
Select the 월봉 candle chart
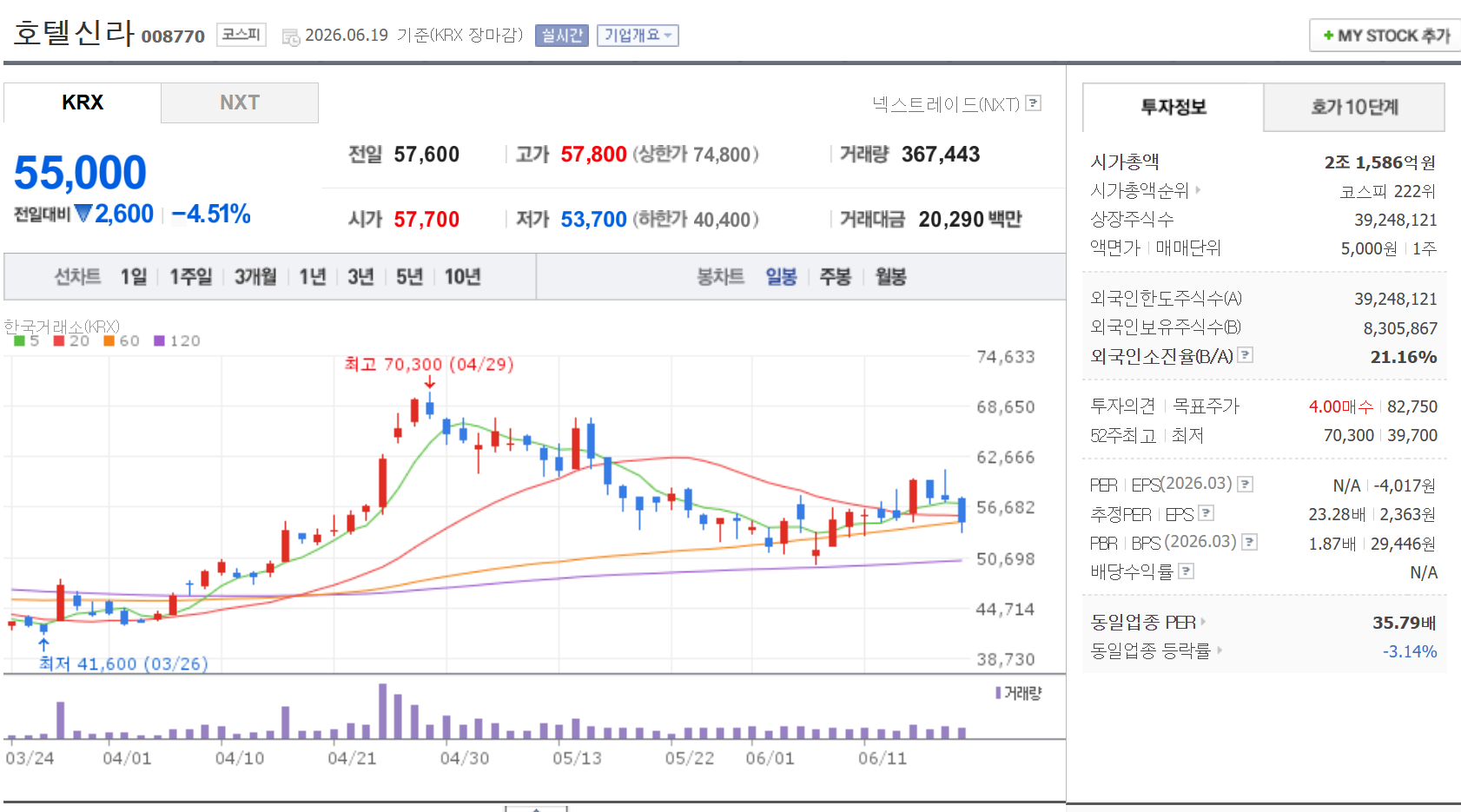(891, 276)
